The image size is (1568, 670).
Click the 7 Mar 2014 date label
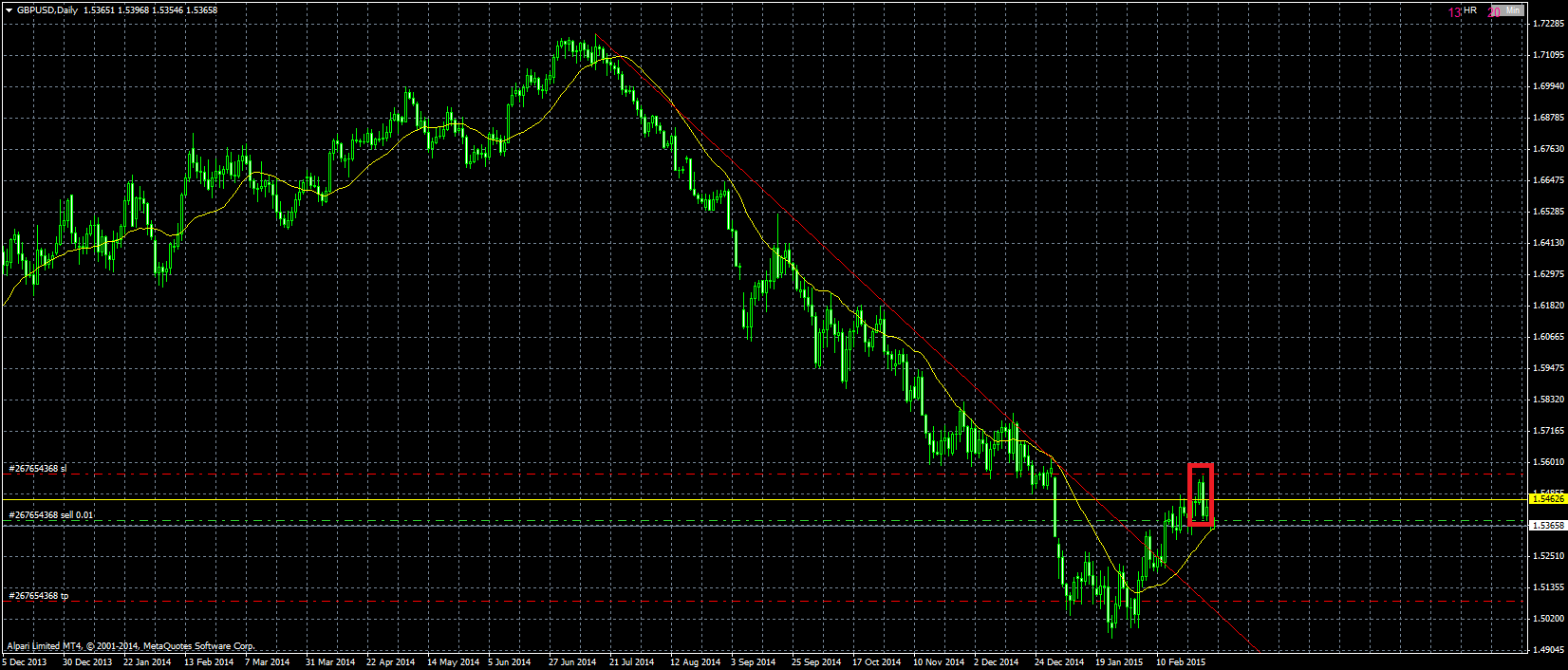pos(268,662)
